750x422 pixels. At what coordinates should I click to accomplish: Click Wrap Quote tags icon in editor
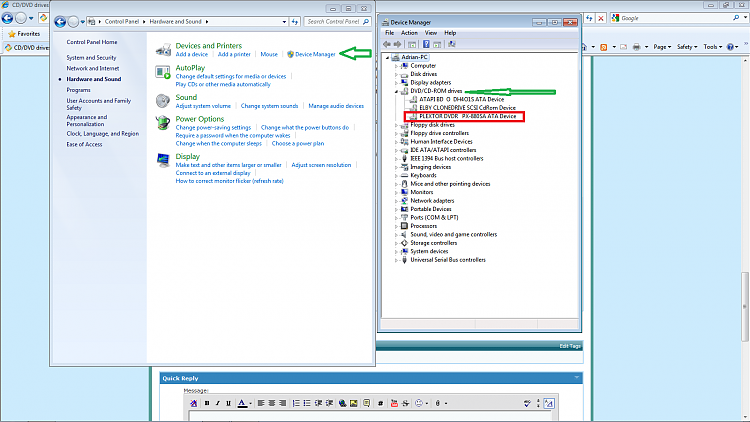coord(366,403)
